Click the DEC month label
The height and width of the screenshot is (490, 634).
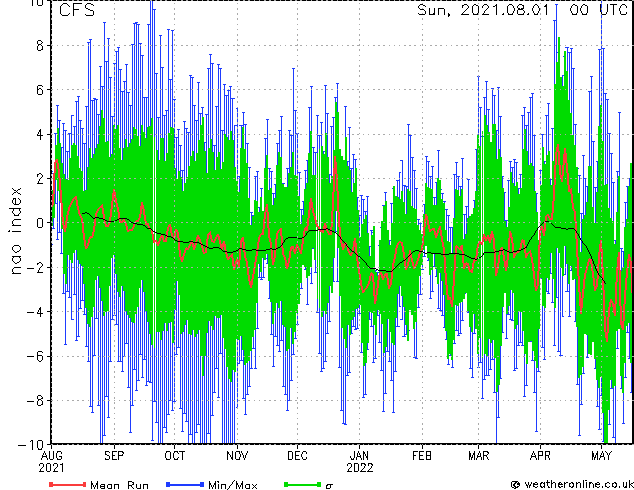[297, 456]
